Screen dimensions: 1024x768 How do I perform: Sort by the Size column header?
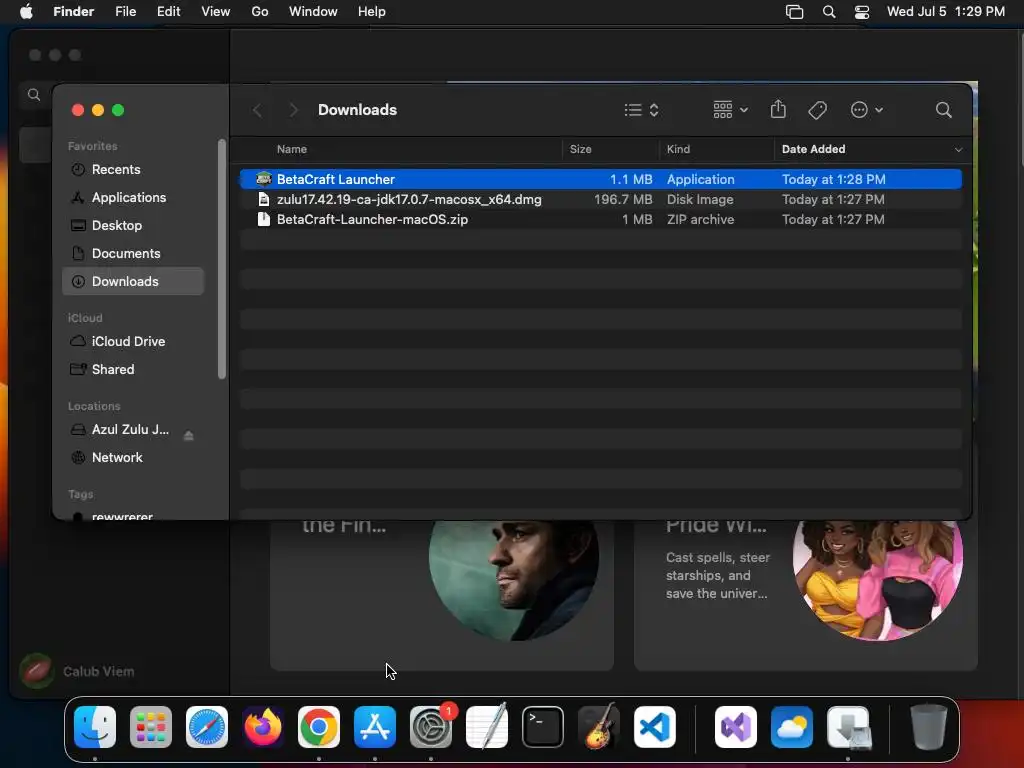tap(580, 149)
